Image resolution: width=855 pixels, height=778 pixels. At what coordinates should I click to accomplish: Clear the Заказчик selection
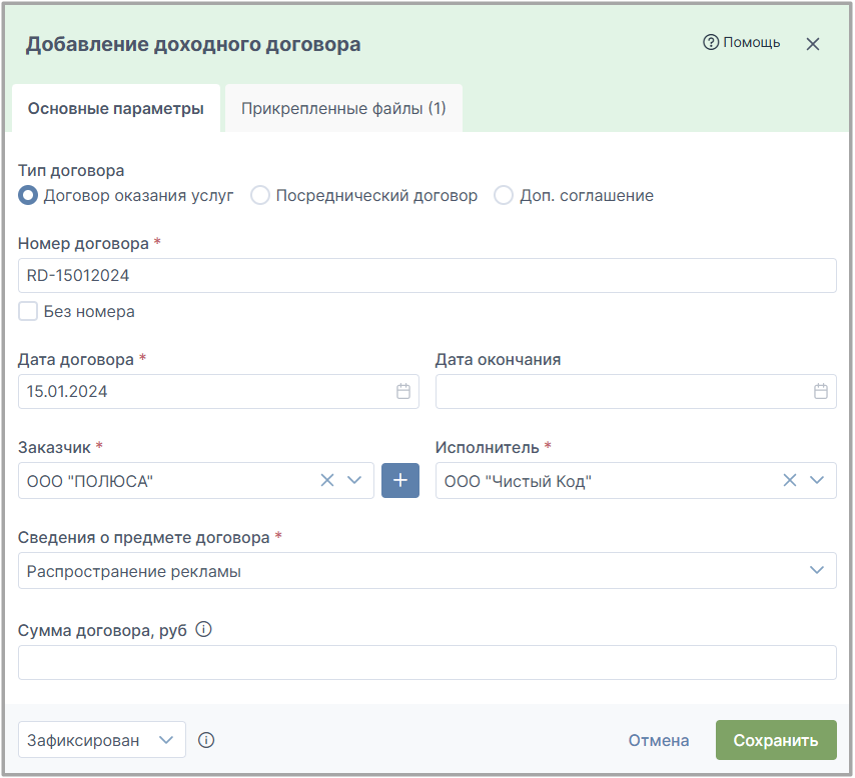327,480
